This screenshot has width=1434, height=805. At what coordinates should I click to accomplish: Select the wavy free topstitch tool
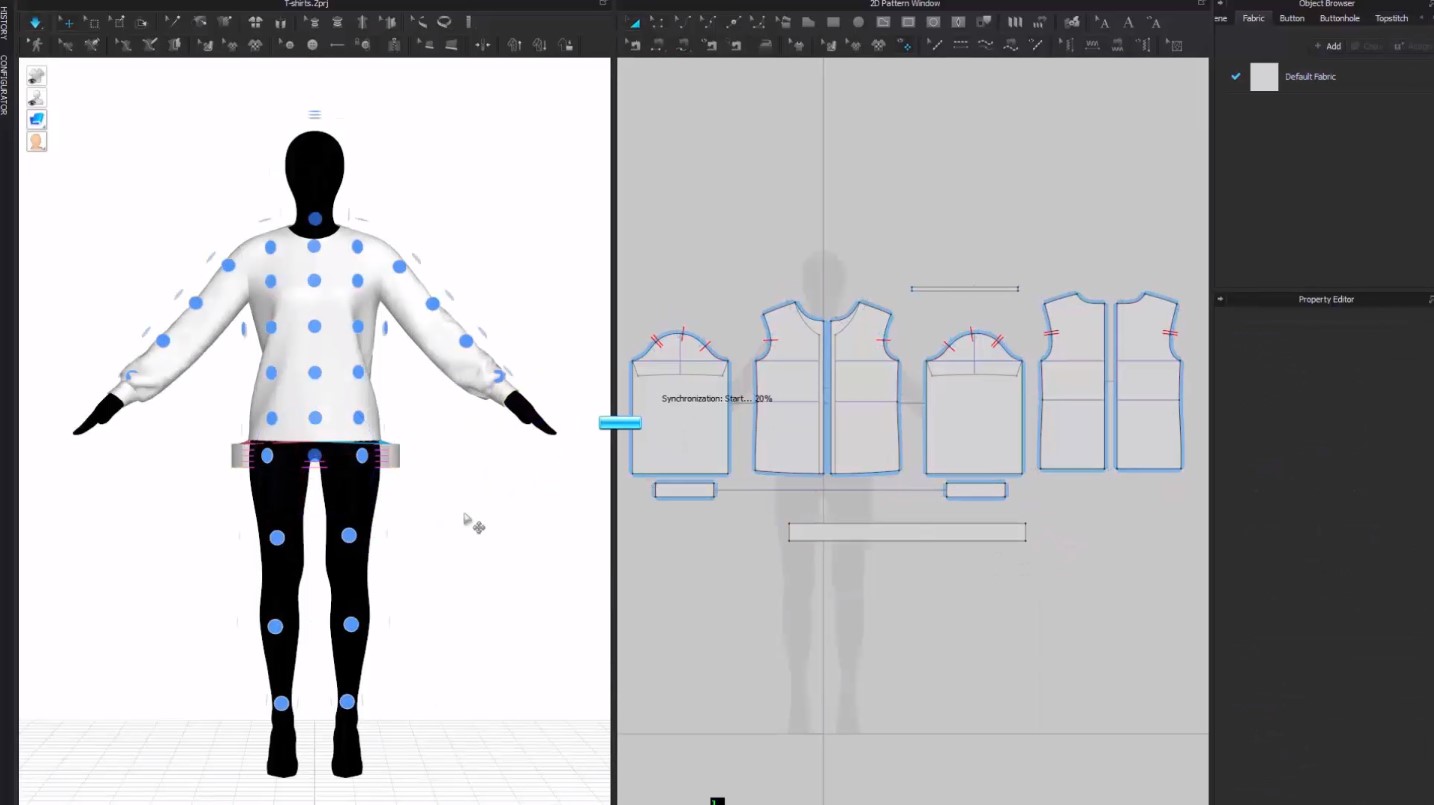pos(985,45)
